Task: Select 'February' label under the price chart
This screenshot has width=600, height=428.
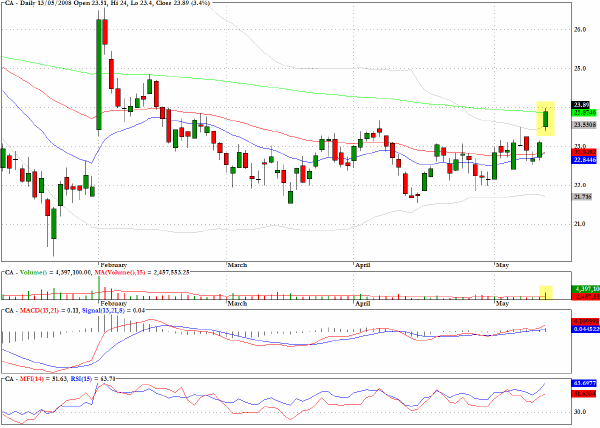Action: [x=113, y=265]
